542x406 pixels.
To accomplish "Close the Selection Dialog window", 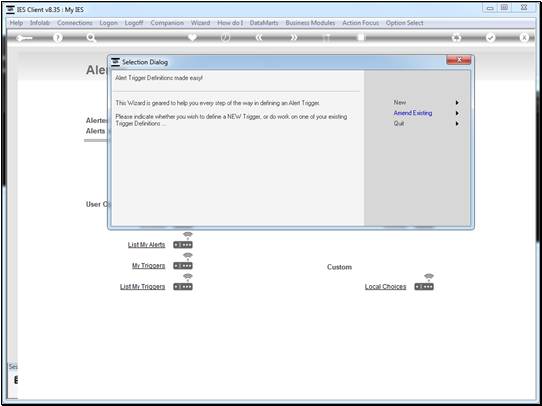I will 458,60.
